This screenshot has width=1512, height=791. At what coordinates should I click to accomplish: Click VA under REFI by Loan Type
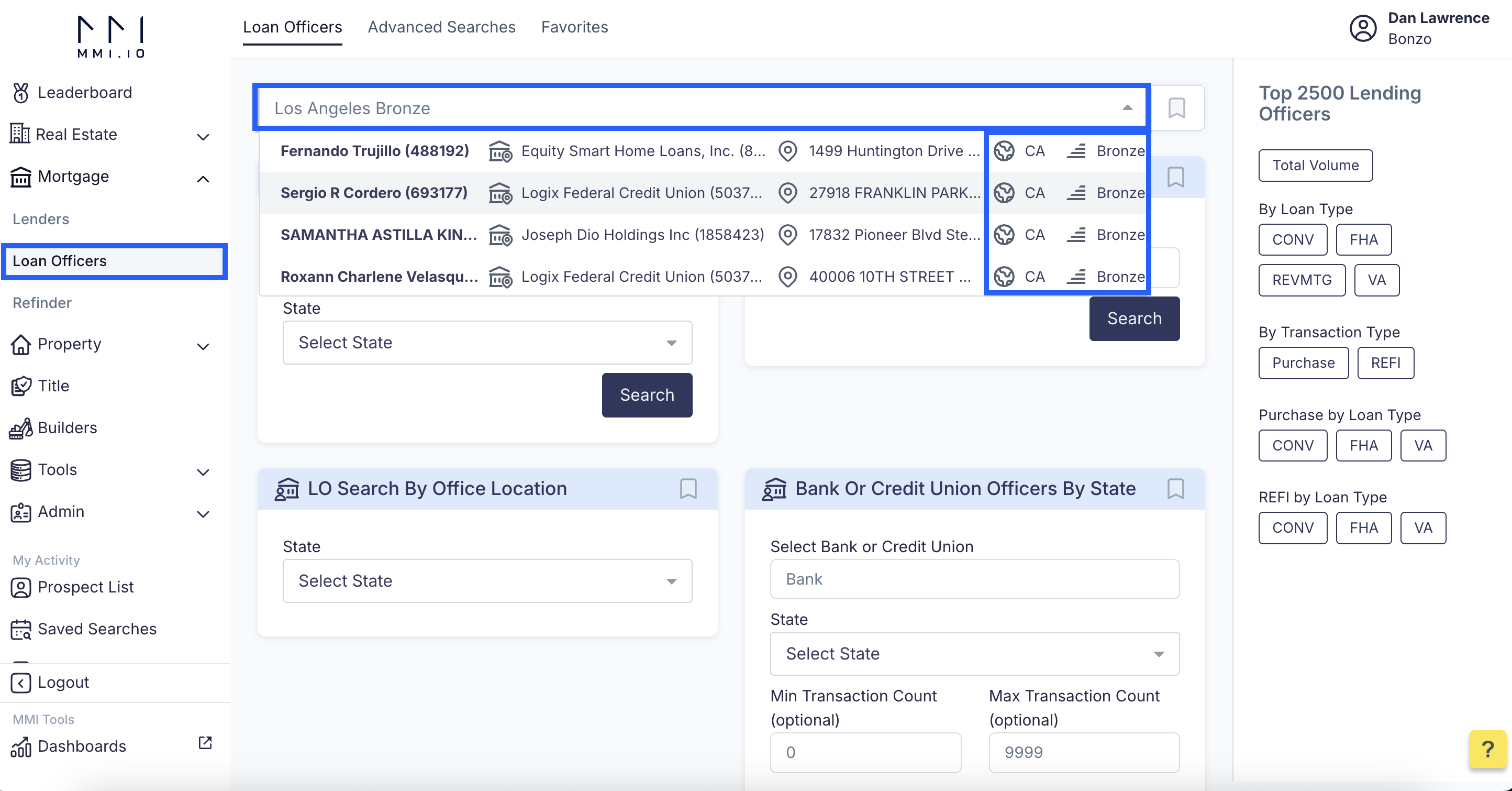1423,528
